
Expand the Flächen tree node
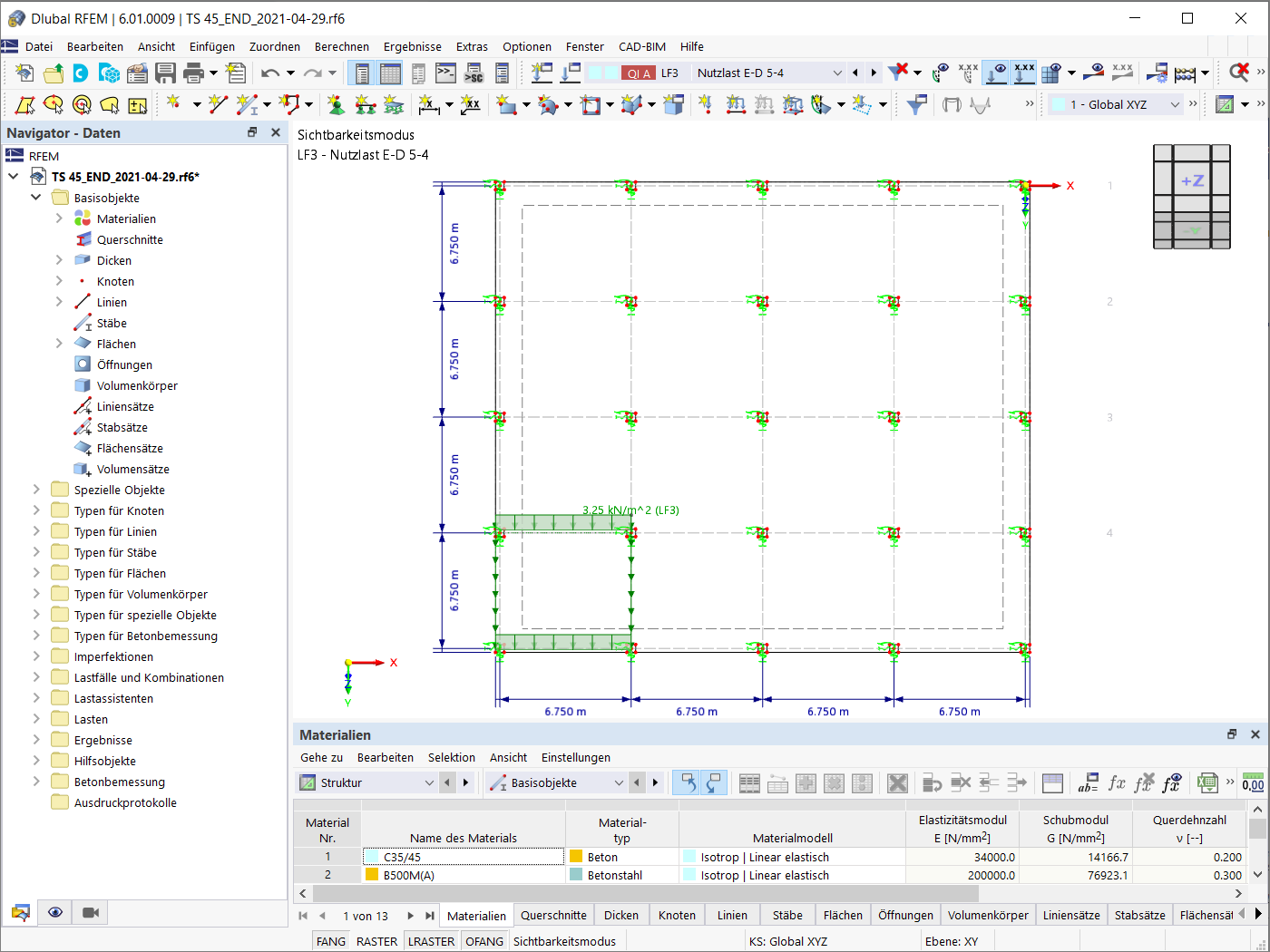click(59, 344)
